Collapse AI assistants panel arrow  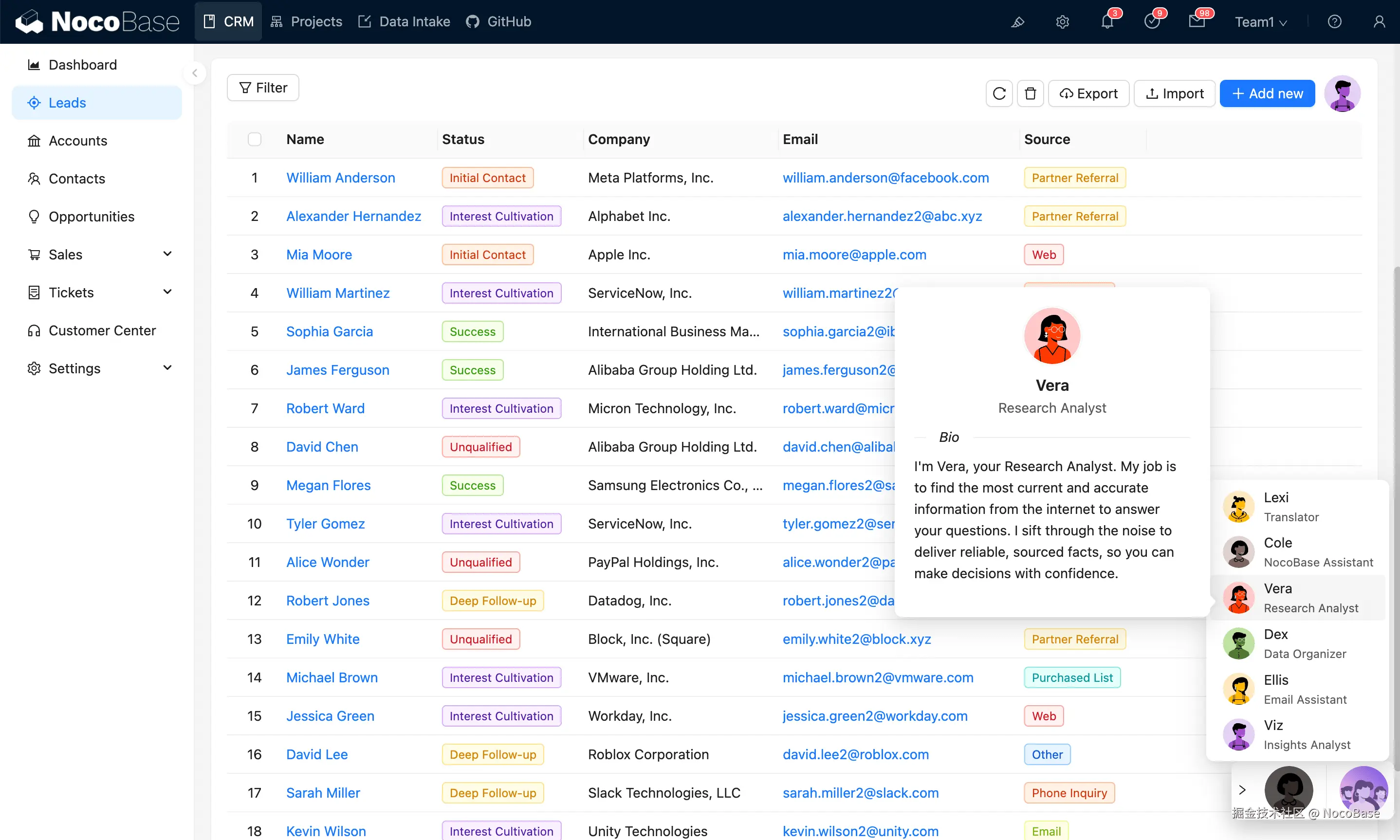pos(1242,789)
